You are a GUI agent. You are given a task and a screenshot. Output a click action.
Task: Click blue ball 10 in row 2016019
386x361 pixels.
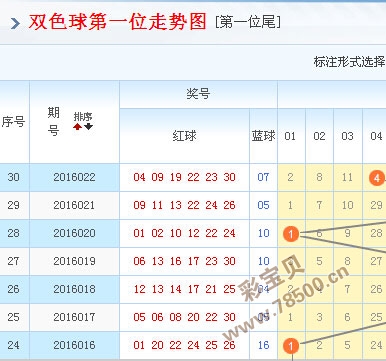click(263, 261)
